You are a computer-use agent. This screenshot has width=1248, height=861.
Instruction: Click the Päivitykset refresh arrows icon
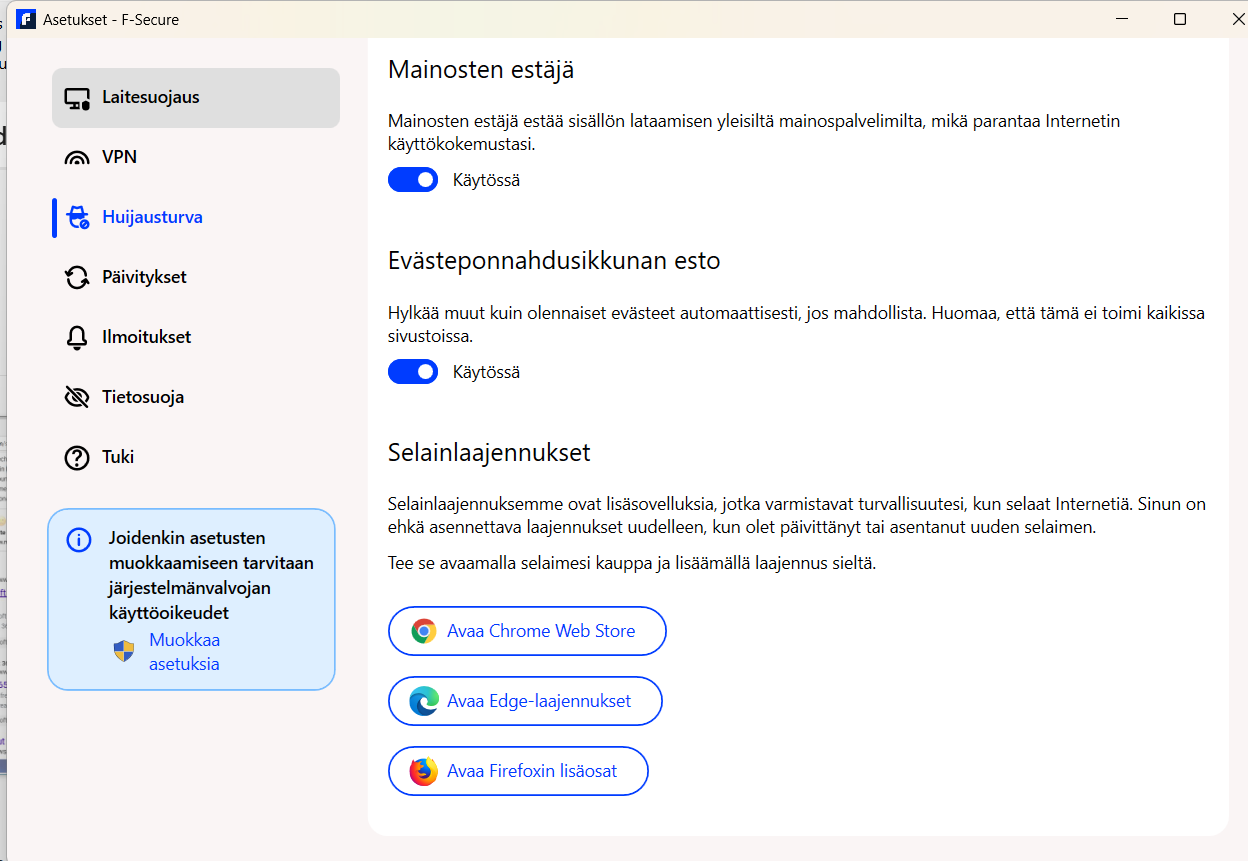pyautogui.click(x=77, y=278)
